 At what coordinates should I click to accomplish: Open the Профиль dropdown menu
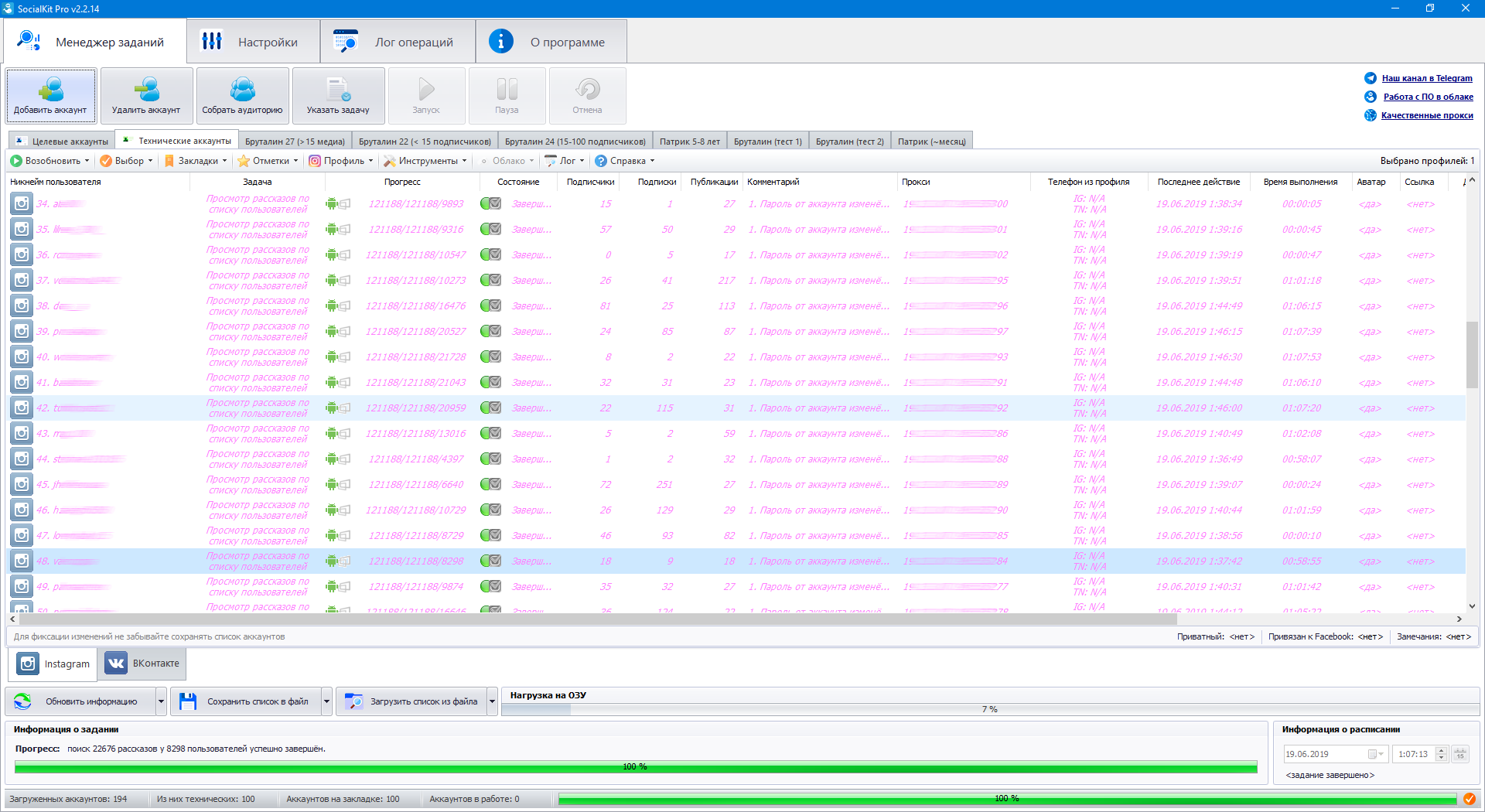click(341, 161)
